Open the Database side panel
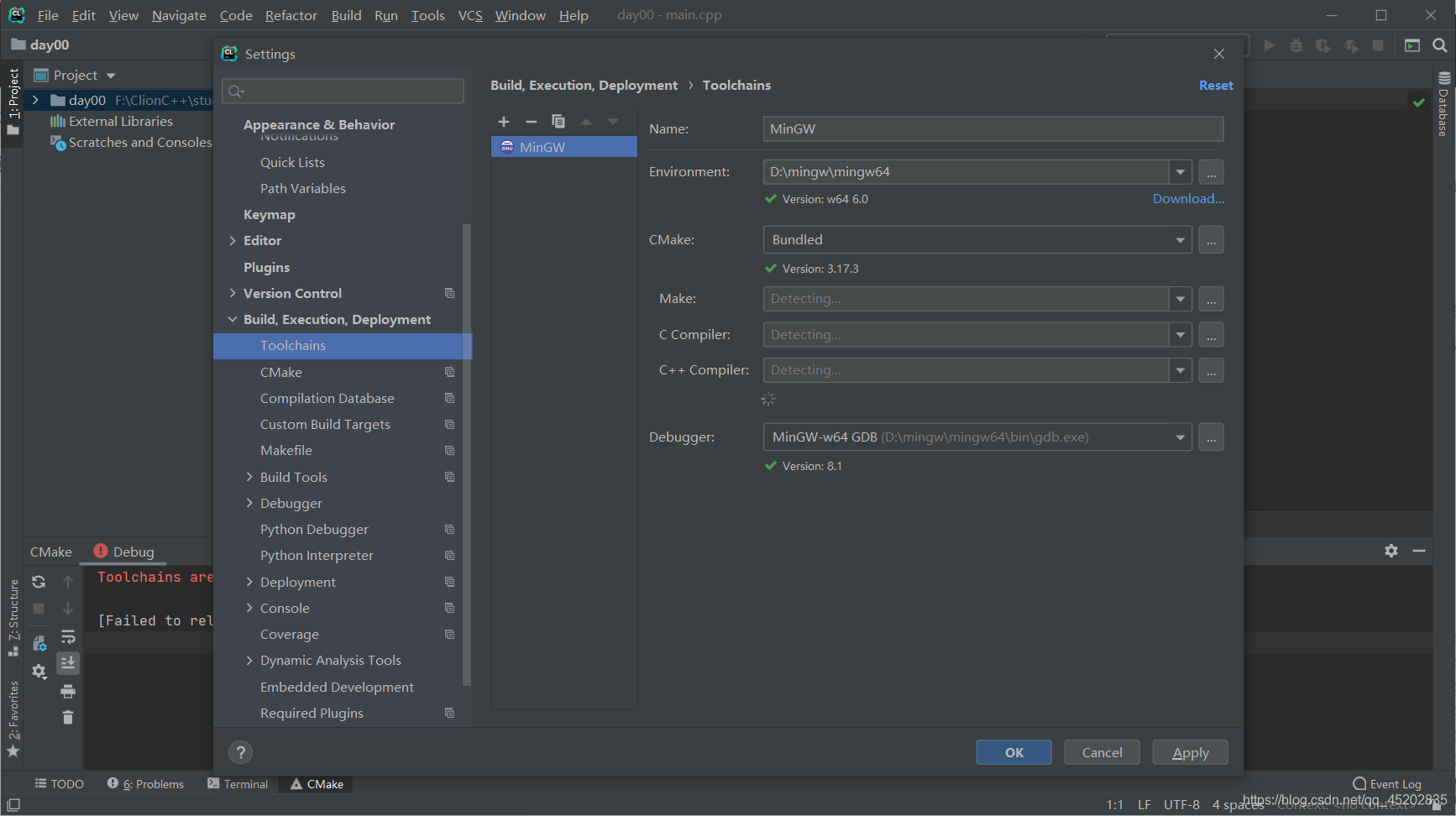Screen dimensions: 1456x816 coord(1444,105)
